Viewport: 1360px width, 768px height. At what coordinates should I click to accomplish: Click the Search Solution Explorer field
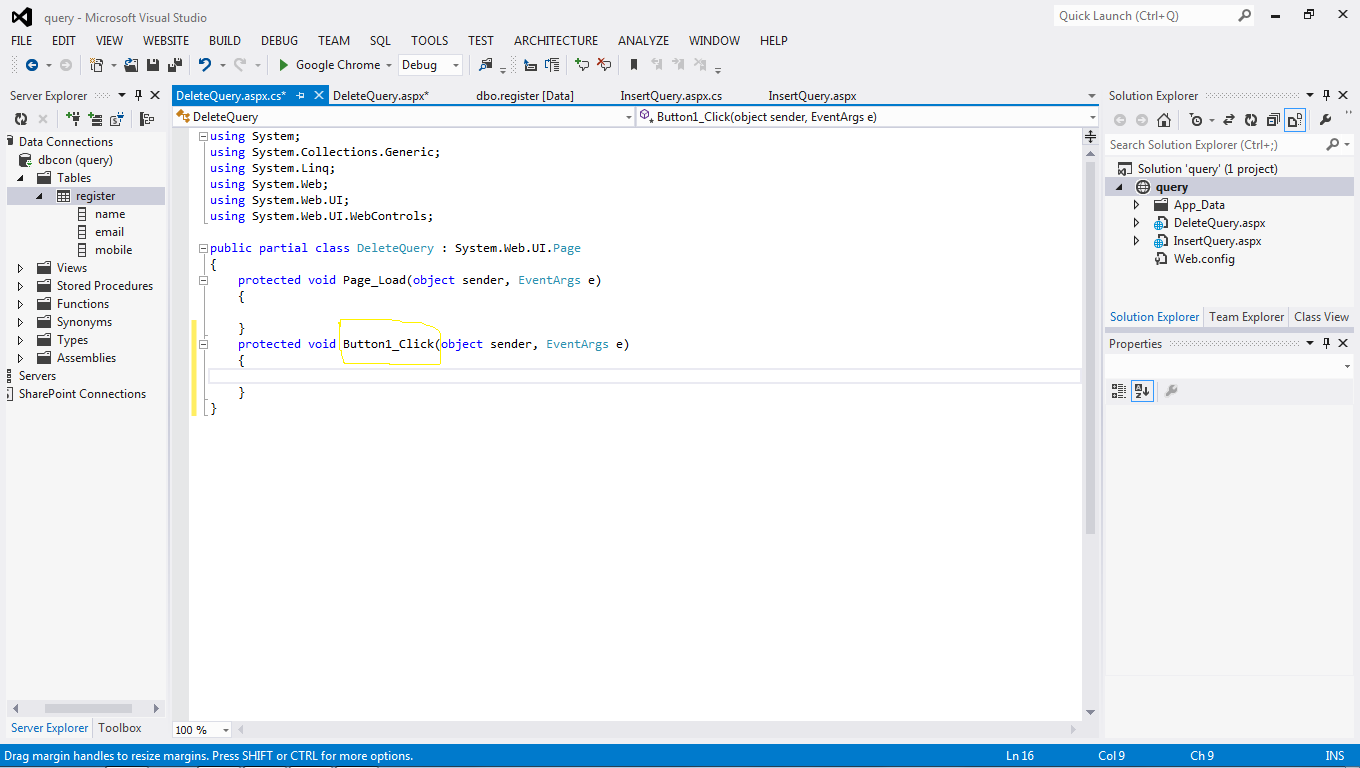1216,145
